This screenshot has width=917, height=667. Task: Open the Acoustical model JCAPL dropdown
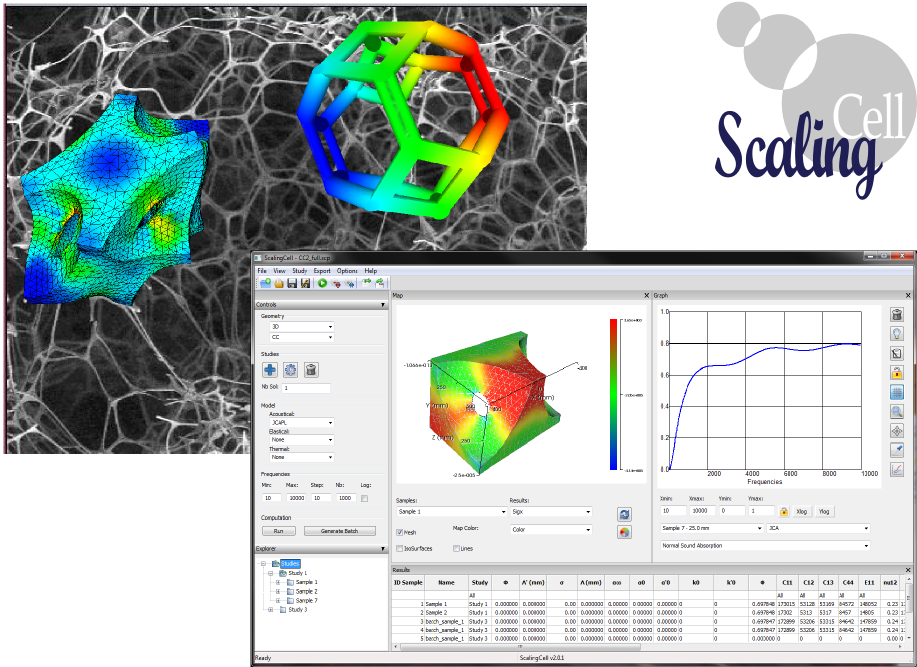point(302,423)
